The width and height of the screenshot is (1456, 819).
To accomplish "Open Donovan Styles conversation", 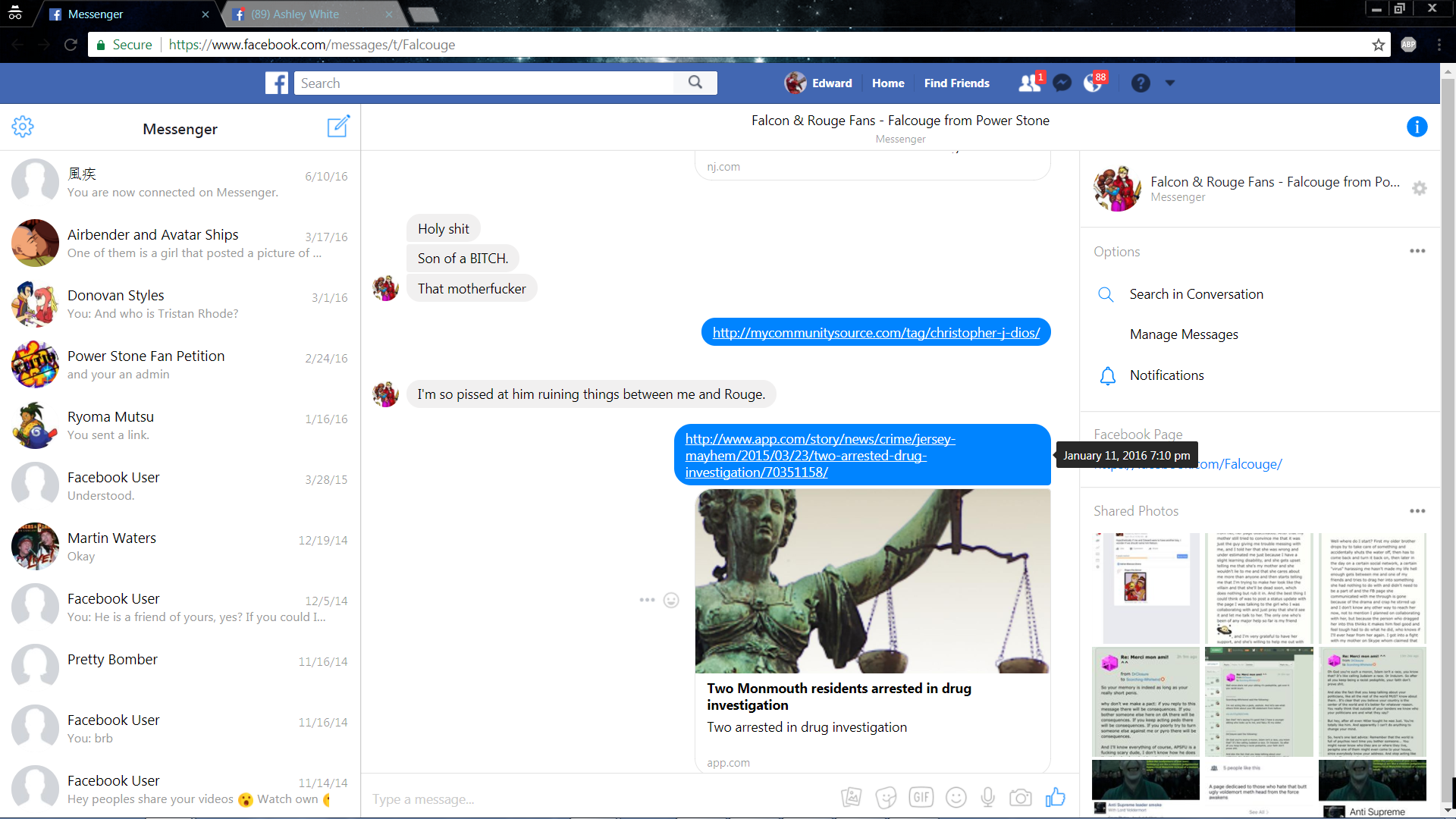I will coord(180,303).
